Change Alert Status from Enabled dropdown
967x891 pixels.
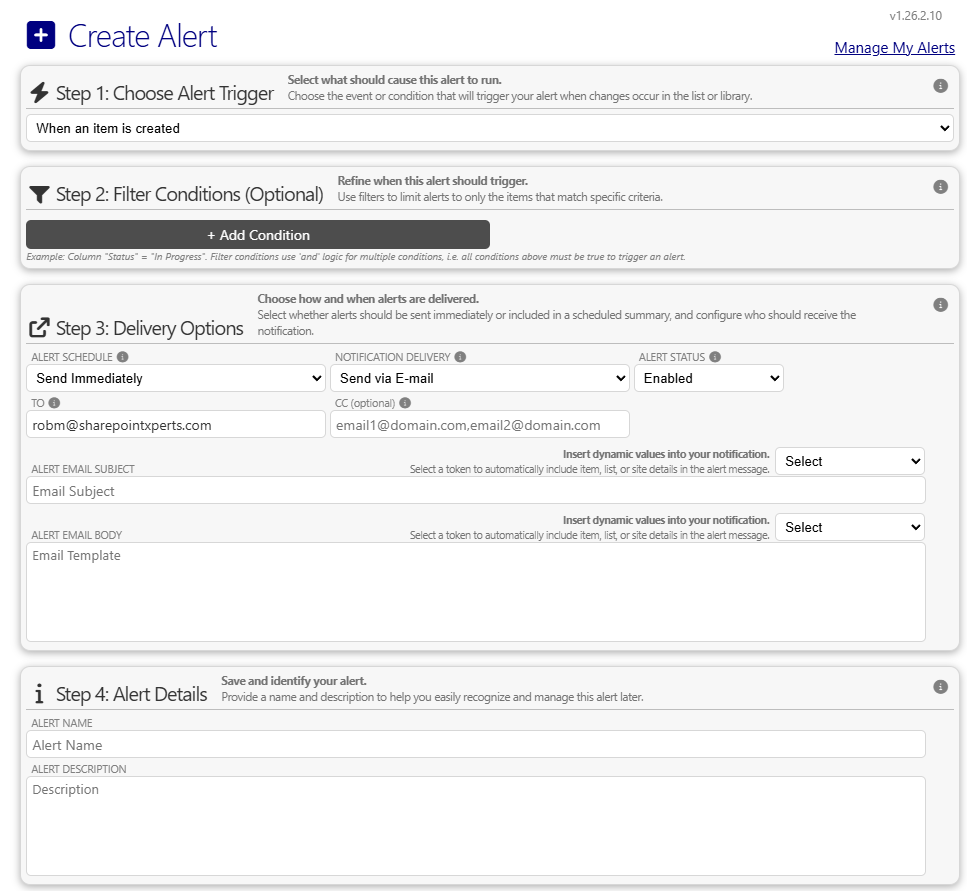pos(708,378)
